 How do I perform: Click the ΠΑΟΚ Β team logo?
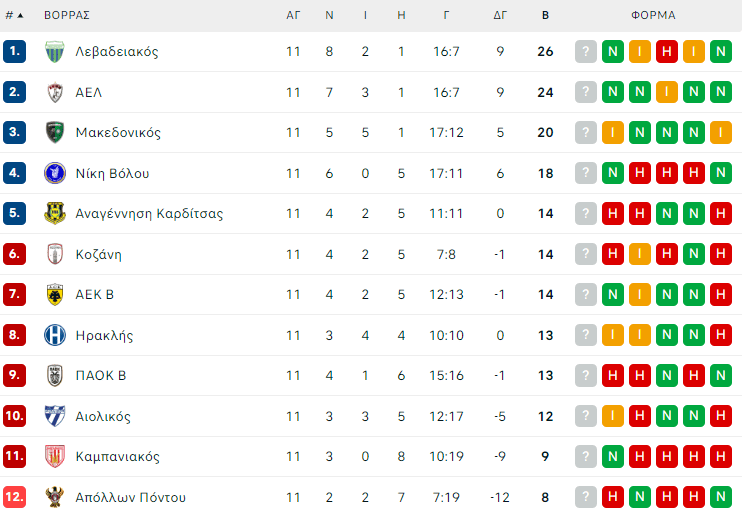[x=55, y=376]
